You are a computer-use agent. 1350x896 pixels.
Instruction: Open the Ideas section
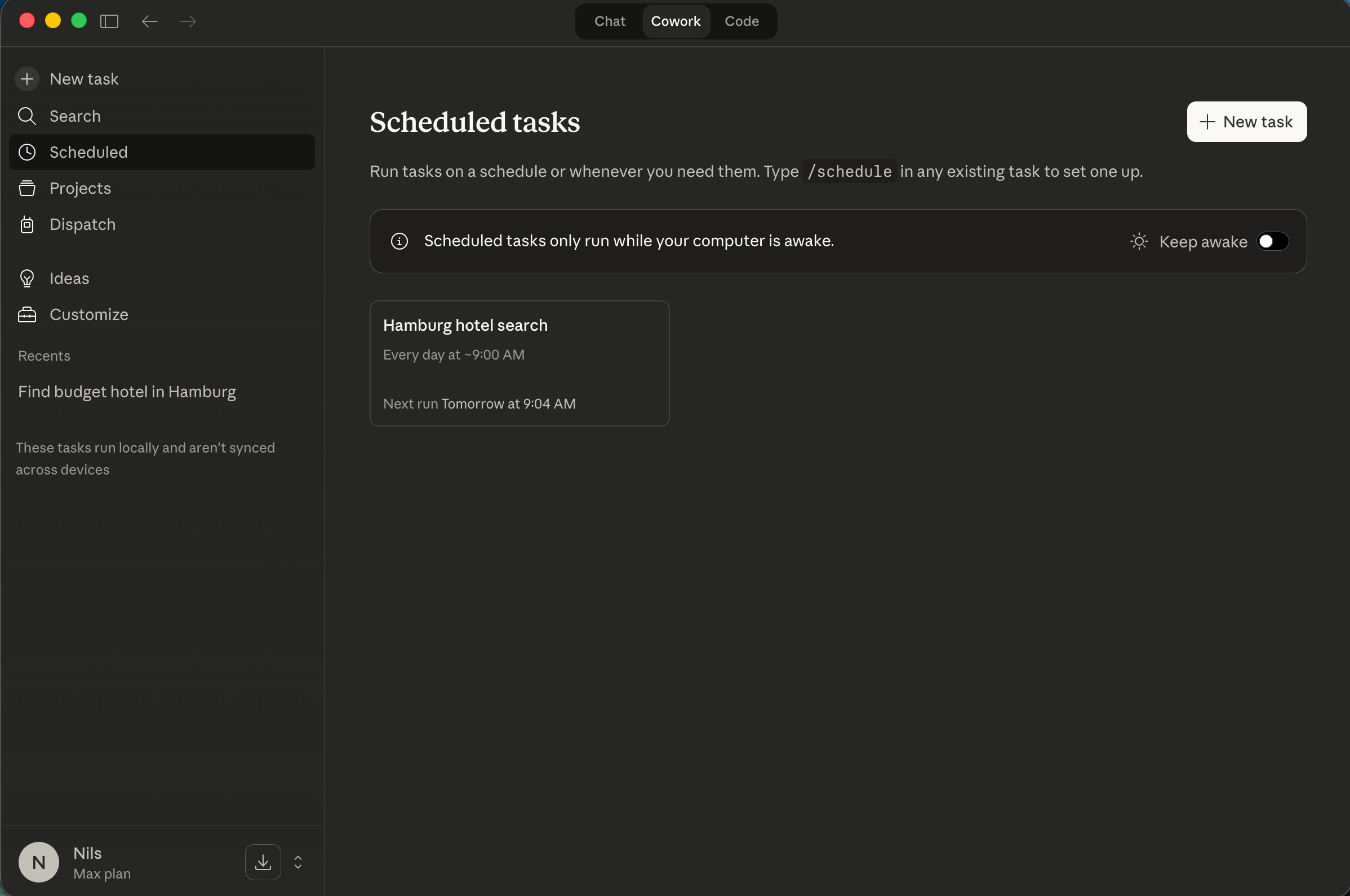[x=162, y=278]
